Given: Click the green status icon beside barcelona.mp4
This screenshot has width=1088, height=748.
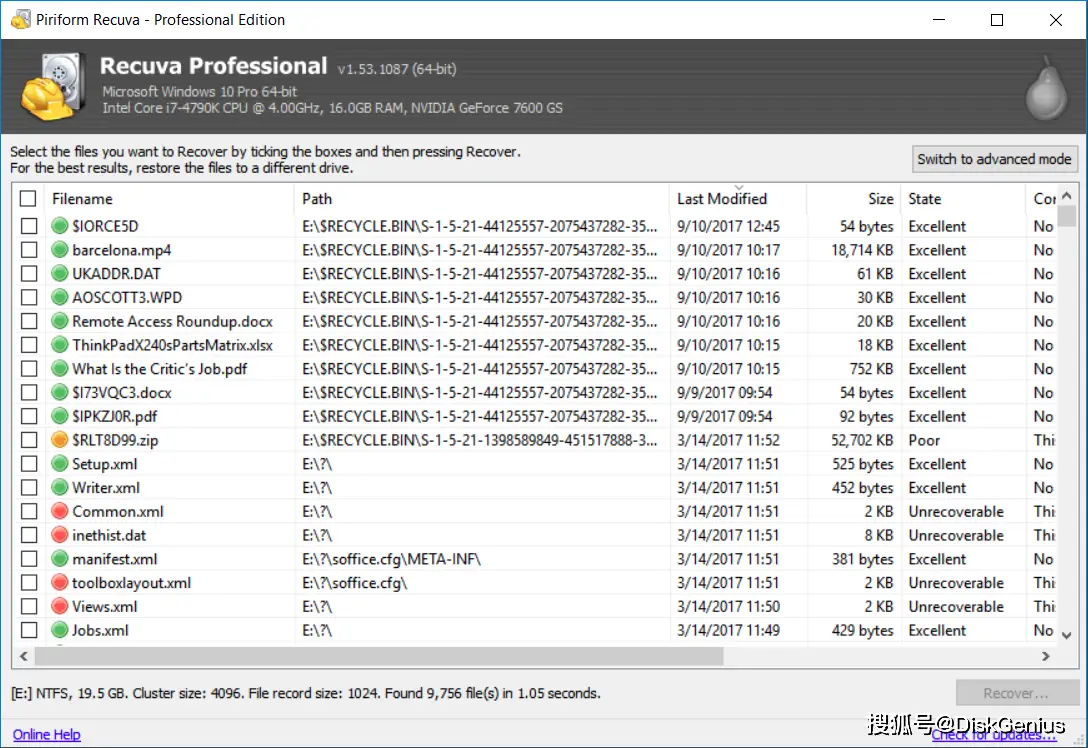Looking at the screenshot, I should click(x=60, y=250).
